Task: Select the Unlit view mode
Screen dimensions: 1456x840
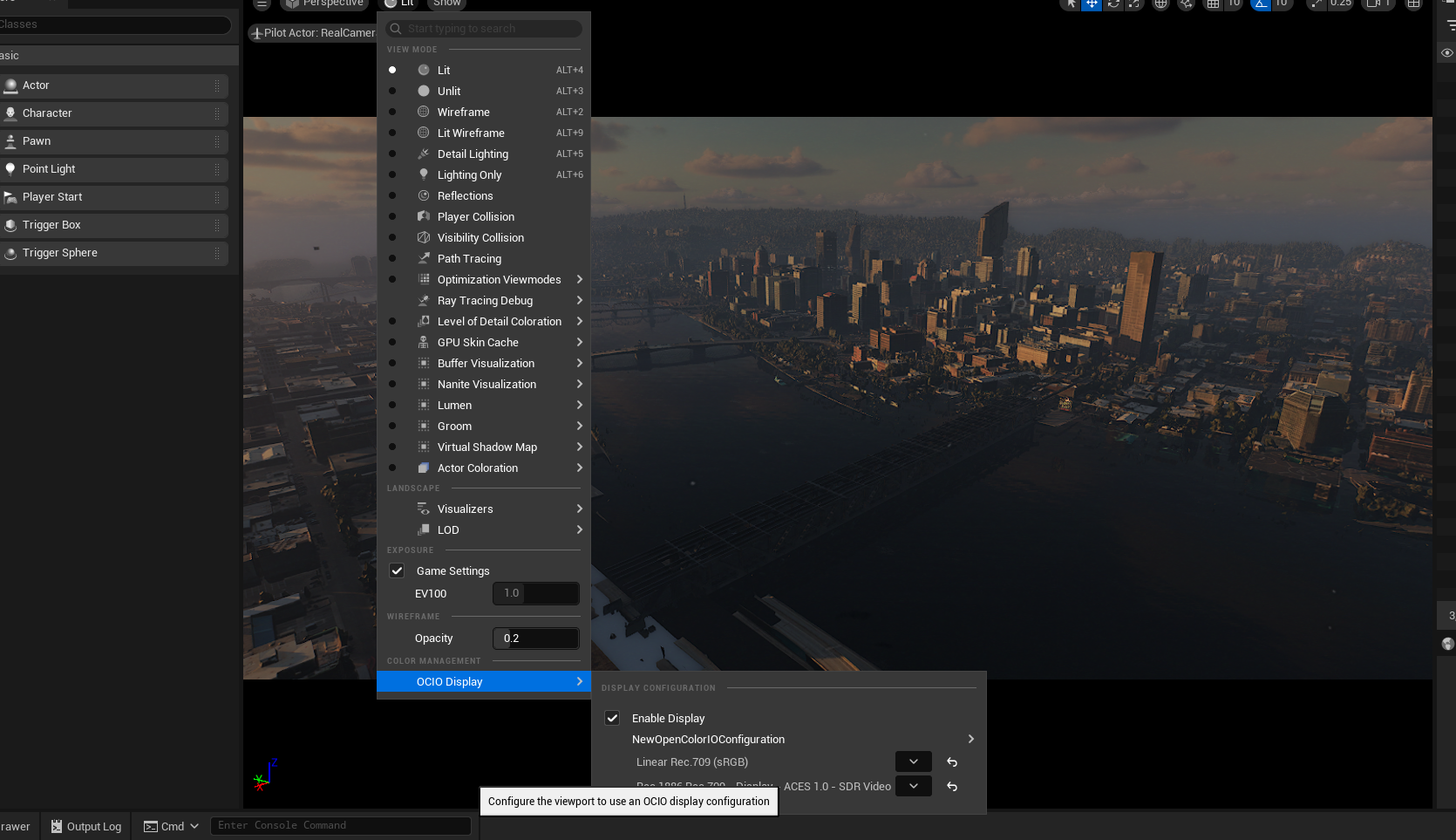Action: pyautogui.click(x=484, y=91)
